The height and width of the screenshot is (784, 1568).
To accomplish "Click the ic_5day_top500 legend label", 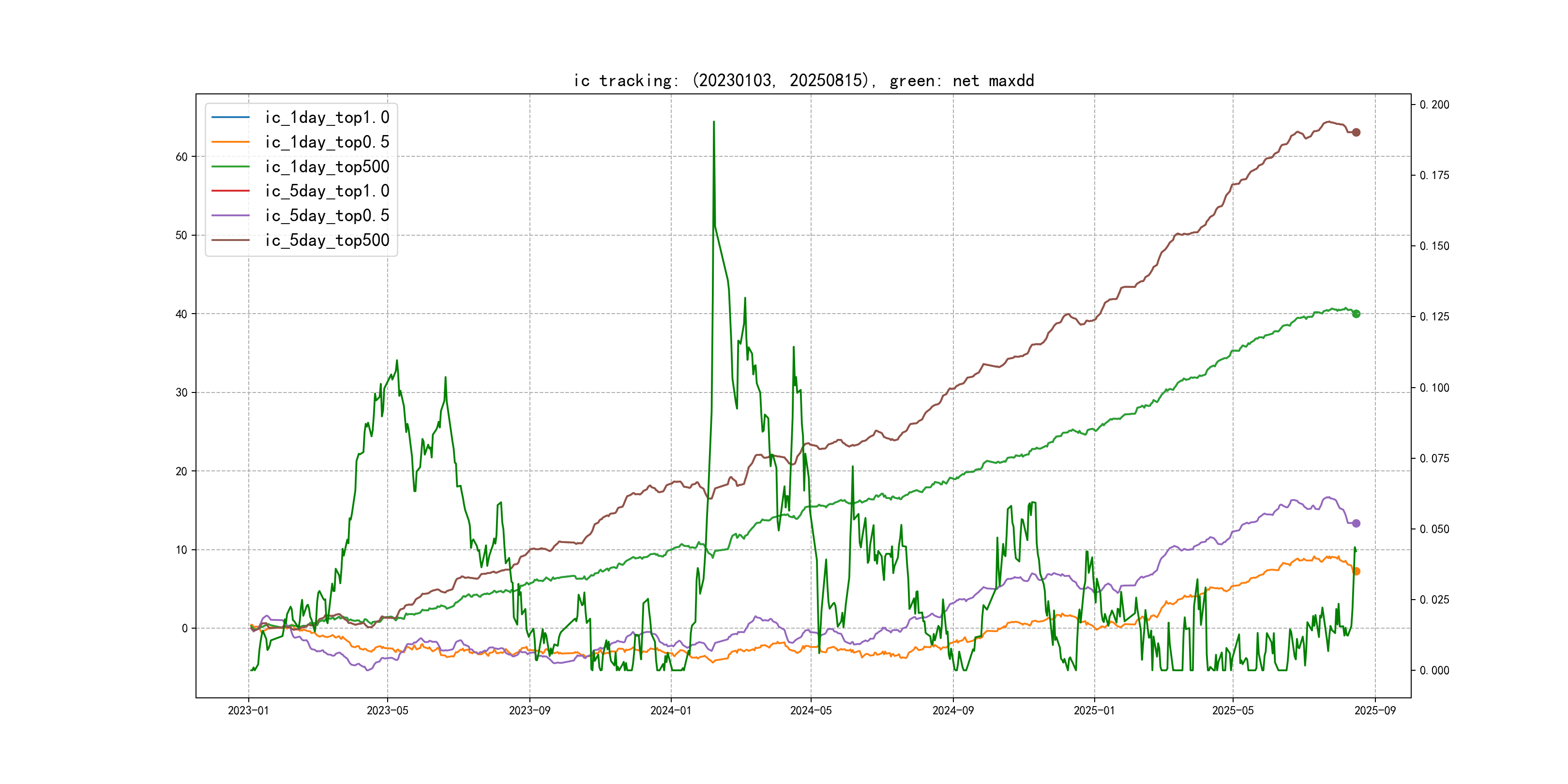I will click(x=327, y=240).
